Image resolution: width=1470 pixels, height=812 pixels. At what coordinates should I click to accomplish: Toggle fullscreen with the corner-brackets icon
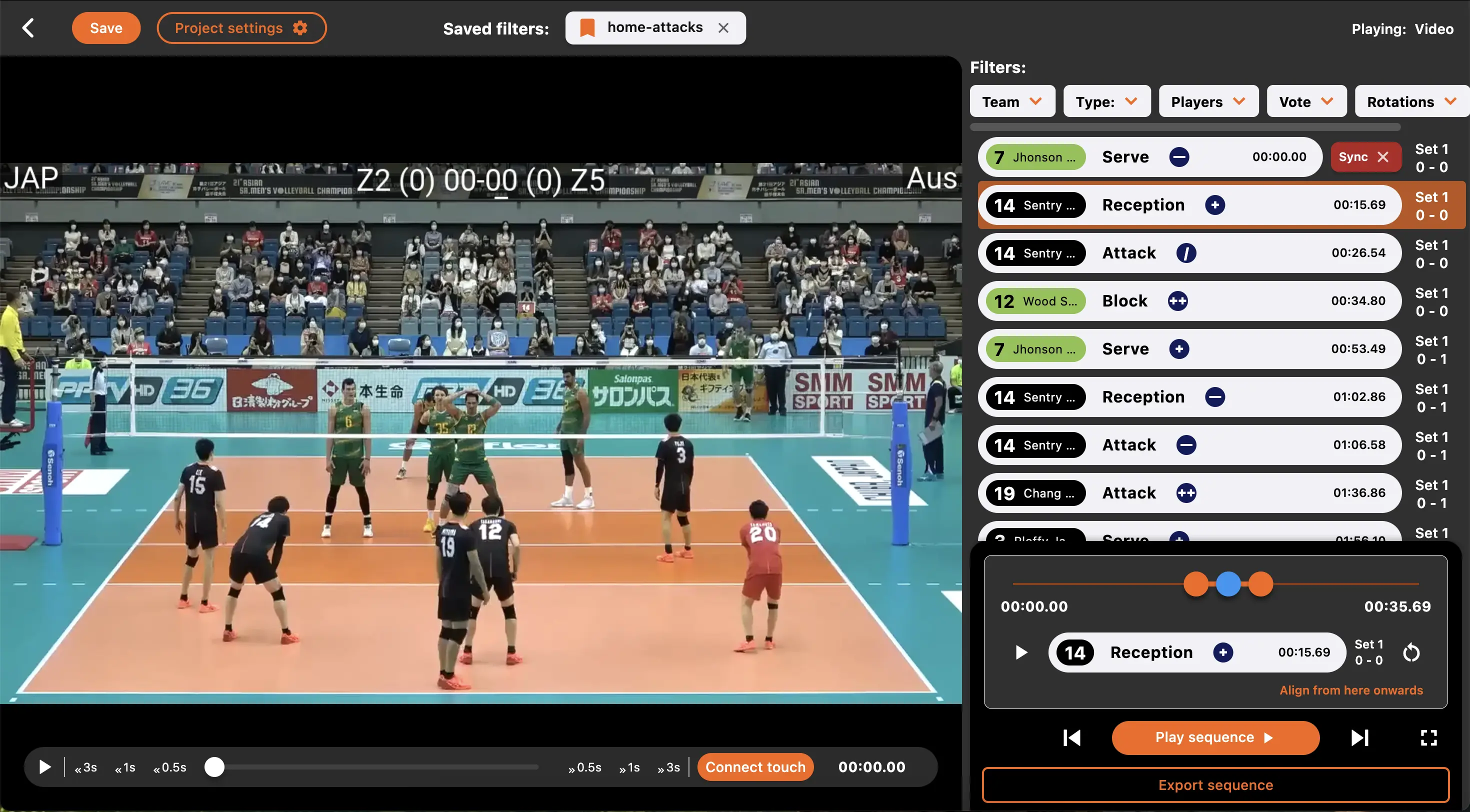pos(1428,738)
